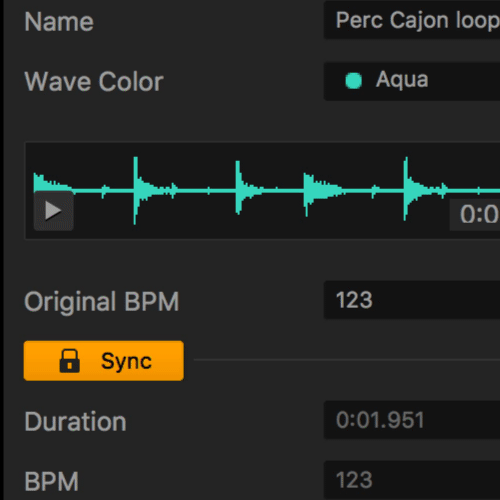Play the sample waveform preview
Screen dimensions: 500x500
[53, 211]
